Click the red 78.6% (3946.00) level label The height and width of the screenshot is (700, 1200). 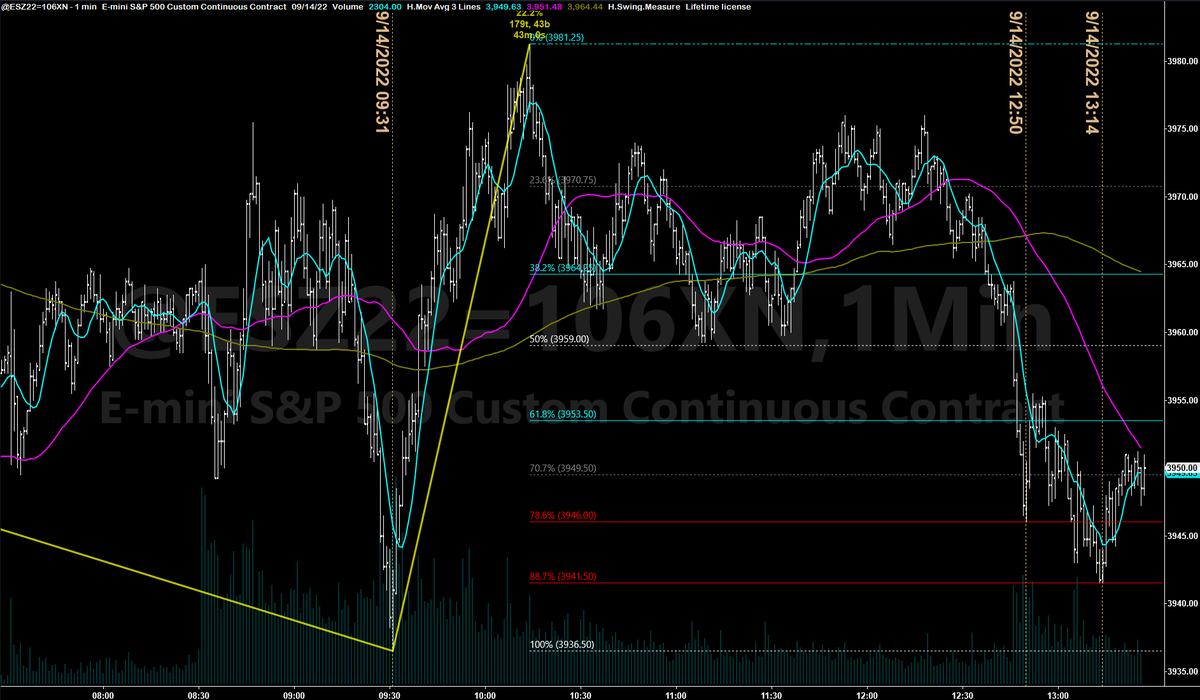[563, 516]
